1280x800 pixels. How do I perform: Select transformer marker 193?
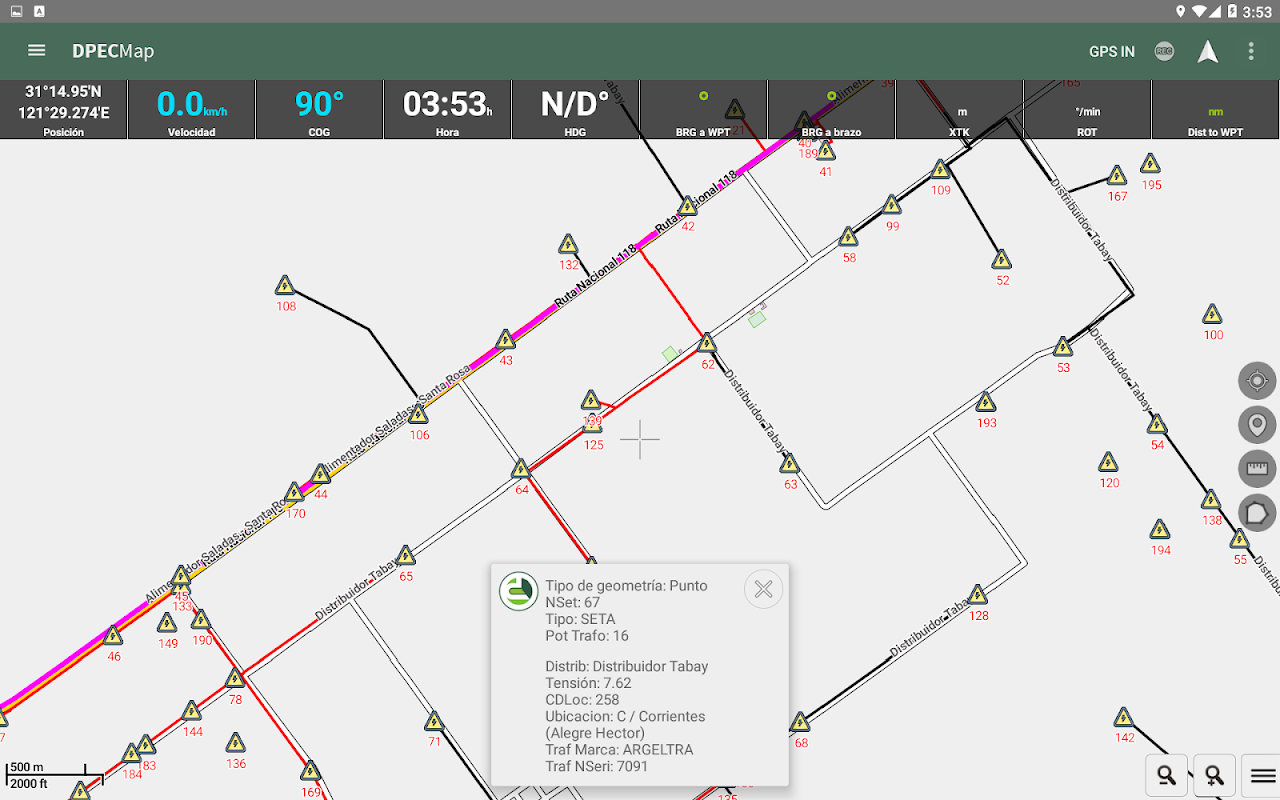(986, 402)
